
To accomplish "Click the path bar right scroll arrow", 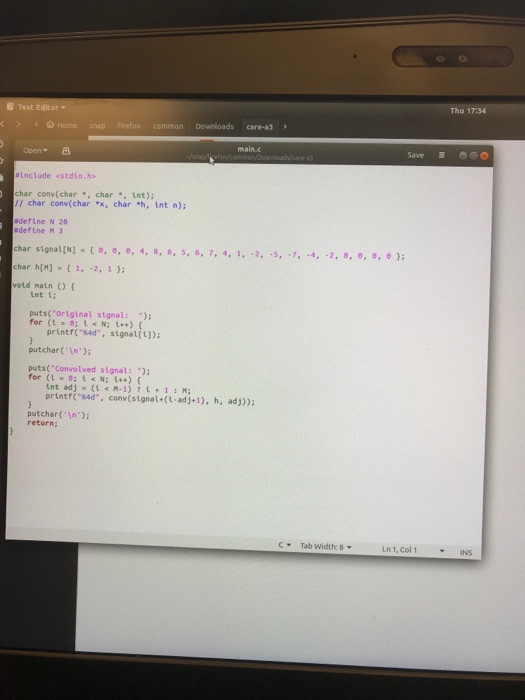I will pos(285,127).
